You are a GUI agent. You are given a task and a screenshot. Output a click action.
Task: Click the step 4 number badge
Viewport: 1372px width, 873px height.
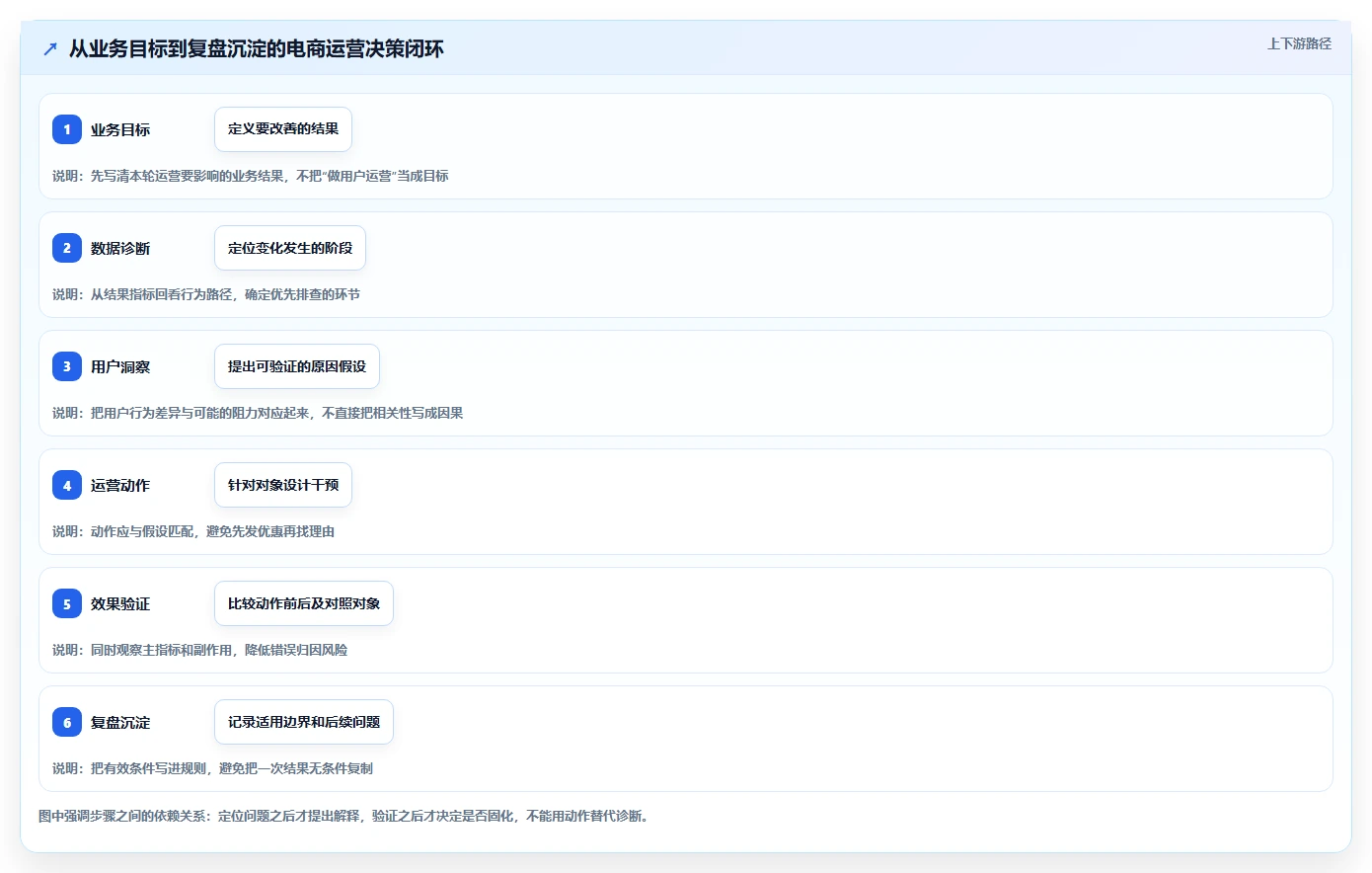coord(67,485)
